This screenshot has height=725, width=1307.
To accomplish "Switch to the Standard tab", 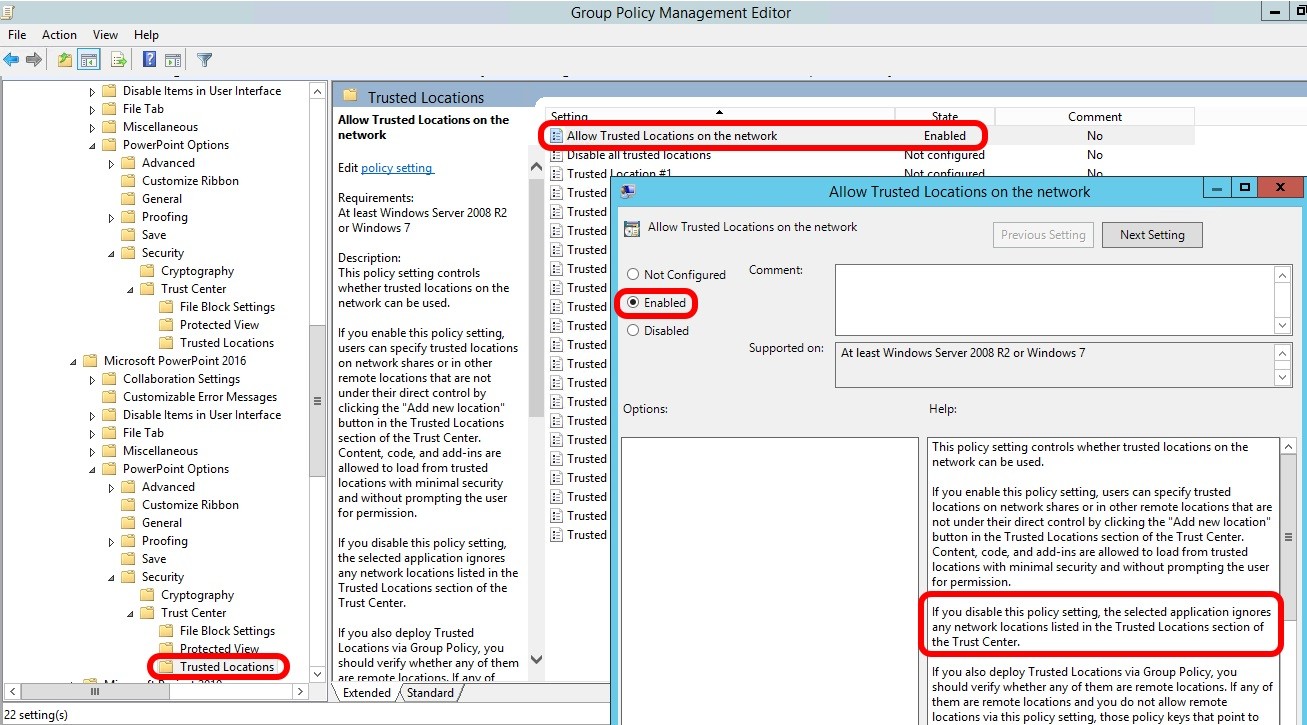I will 429,693.
